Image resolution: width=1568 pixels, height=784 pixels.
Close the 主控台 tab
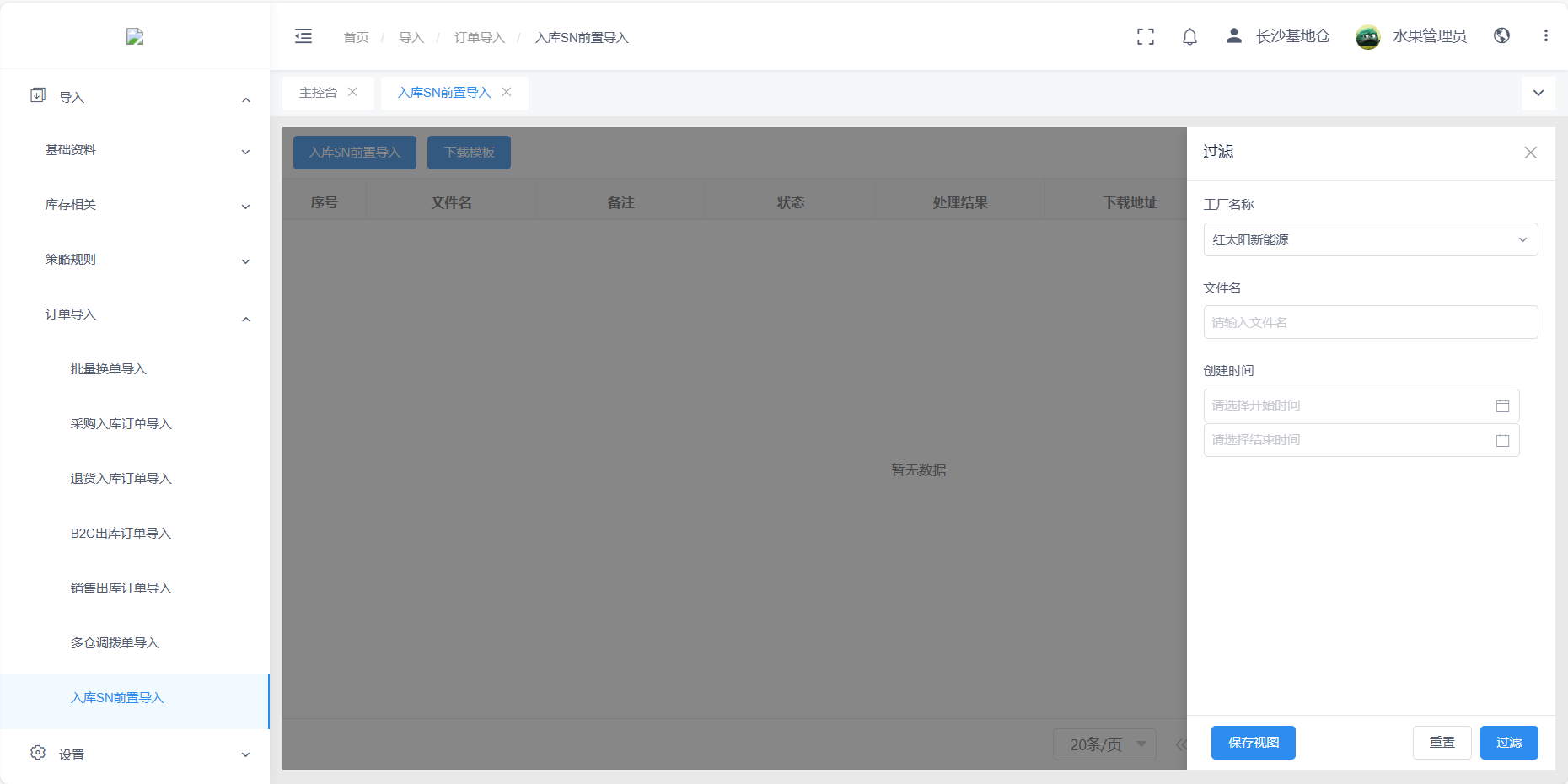click(x=352, y=92)
